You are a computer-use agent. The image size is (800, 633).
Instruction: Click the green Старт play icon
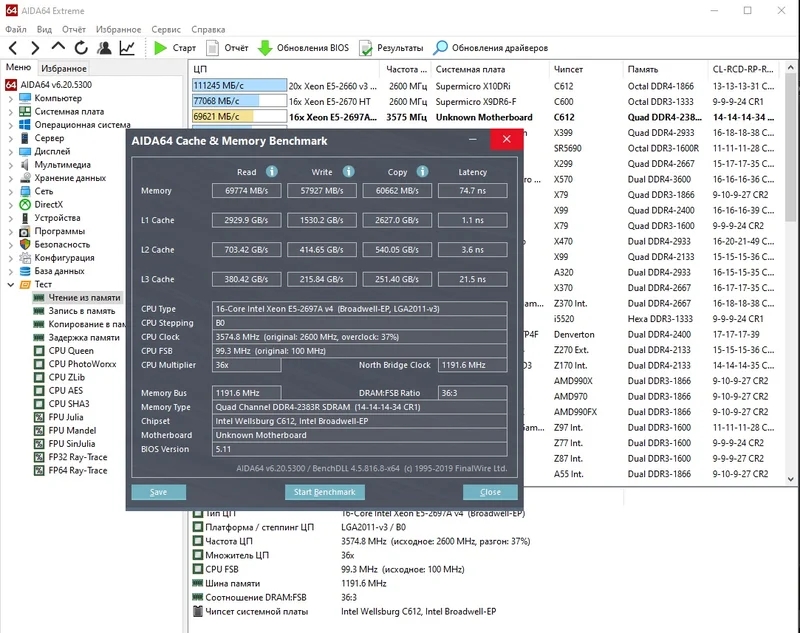(x=161, y=48)
